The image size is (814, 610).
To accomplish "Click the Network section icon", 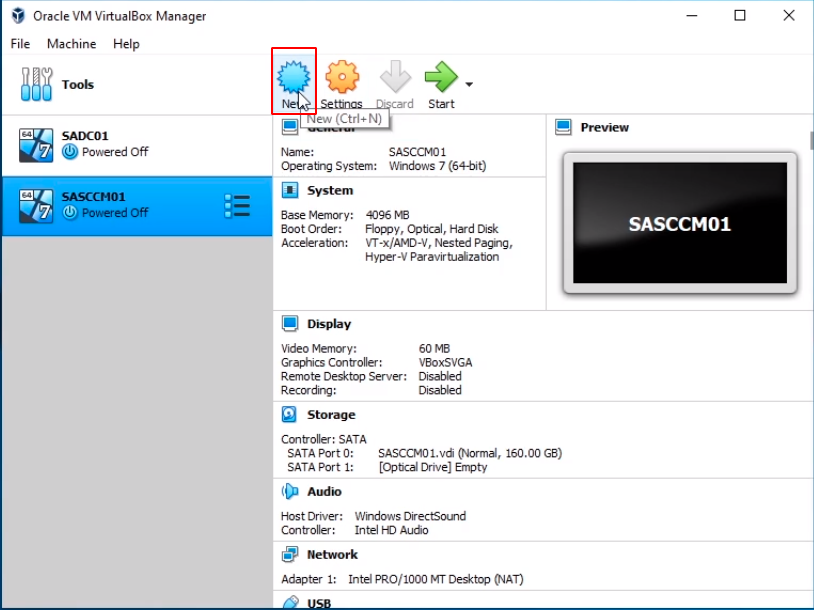I will 290,554.
